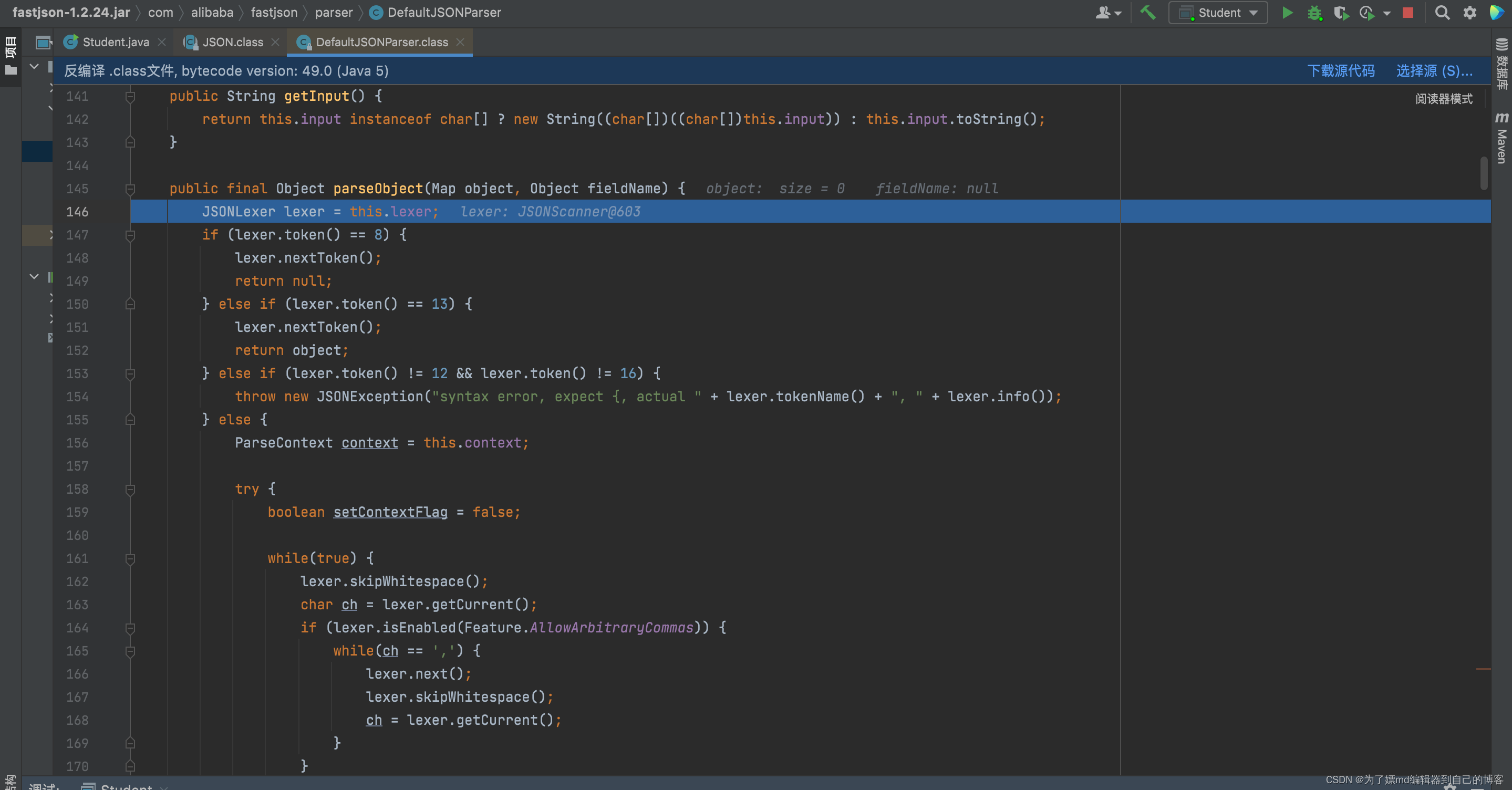Viewport: 1512px width, 790px height.
Task: Expand the profiler options dropdown arrow
Action: tap(1387, 14)
